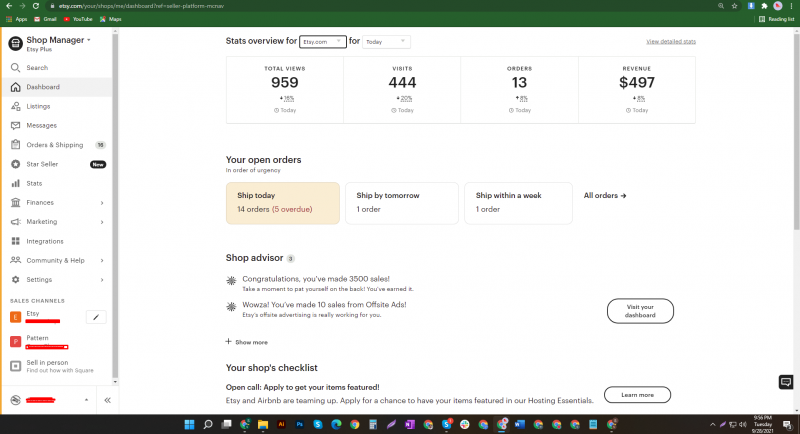Expand the Community & Help submenu arrow
The image size is (800, 434).
pyautogui.click(x=102, y=261)
